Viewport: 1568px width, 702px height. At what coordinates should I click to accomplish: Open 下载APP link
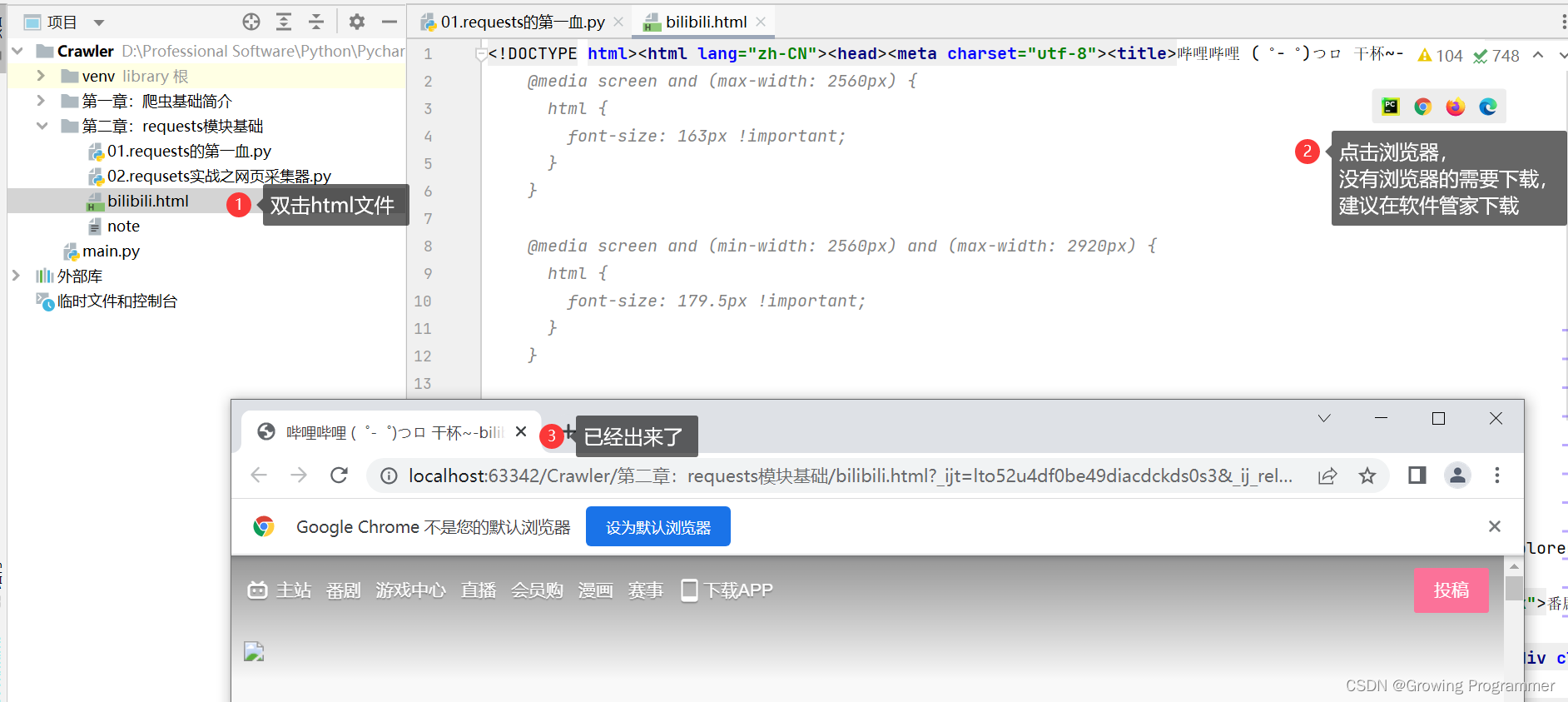727,590
